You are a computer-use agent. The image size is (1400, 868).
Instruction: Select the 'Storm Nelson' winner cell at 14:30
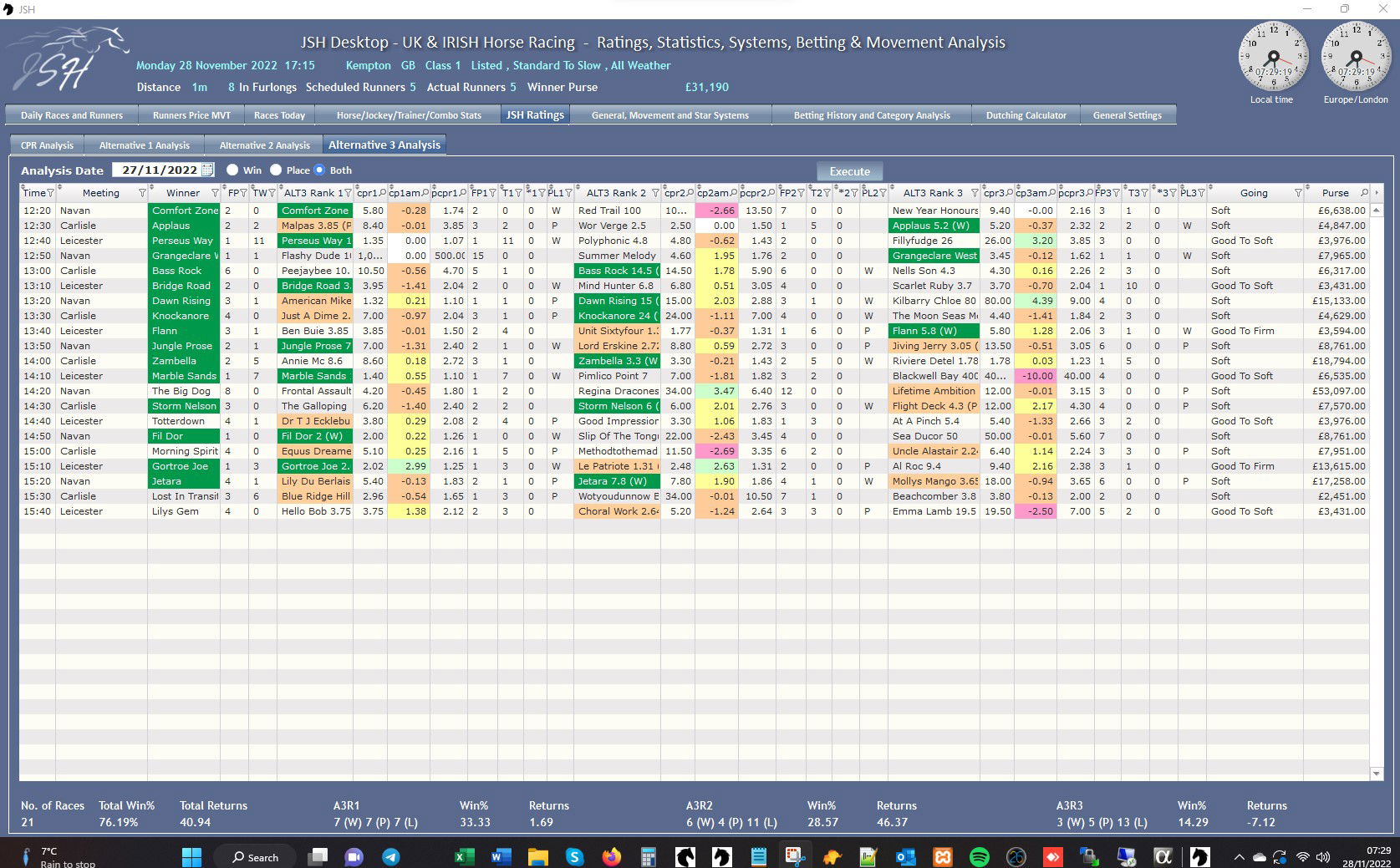[x=184, y=406]
